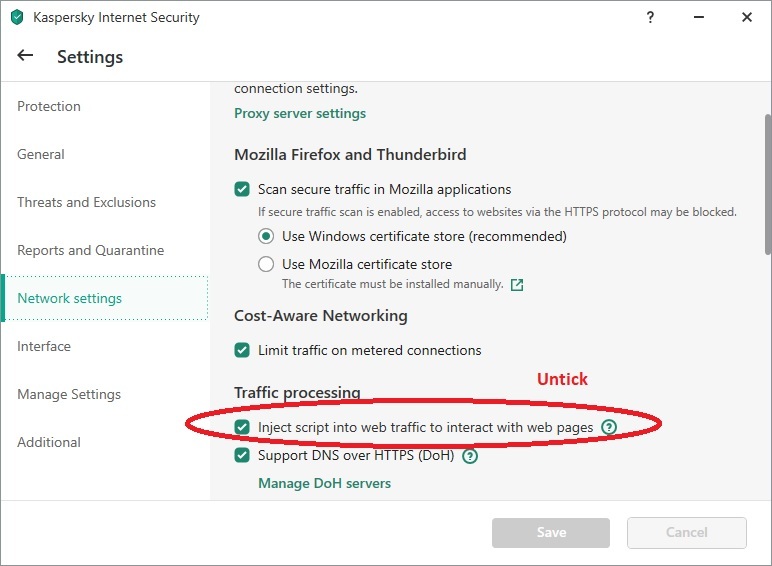Click Manage DoH servers link
This screenshot has width=772, height=566.
pyautogui.click(x=324, y=483)
